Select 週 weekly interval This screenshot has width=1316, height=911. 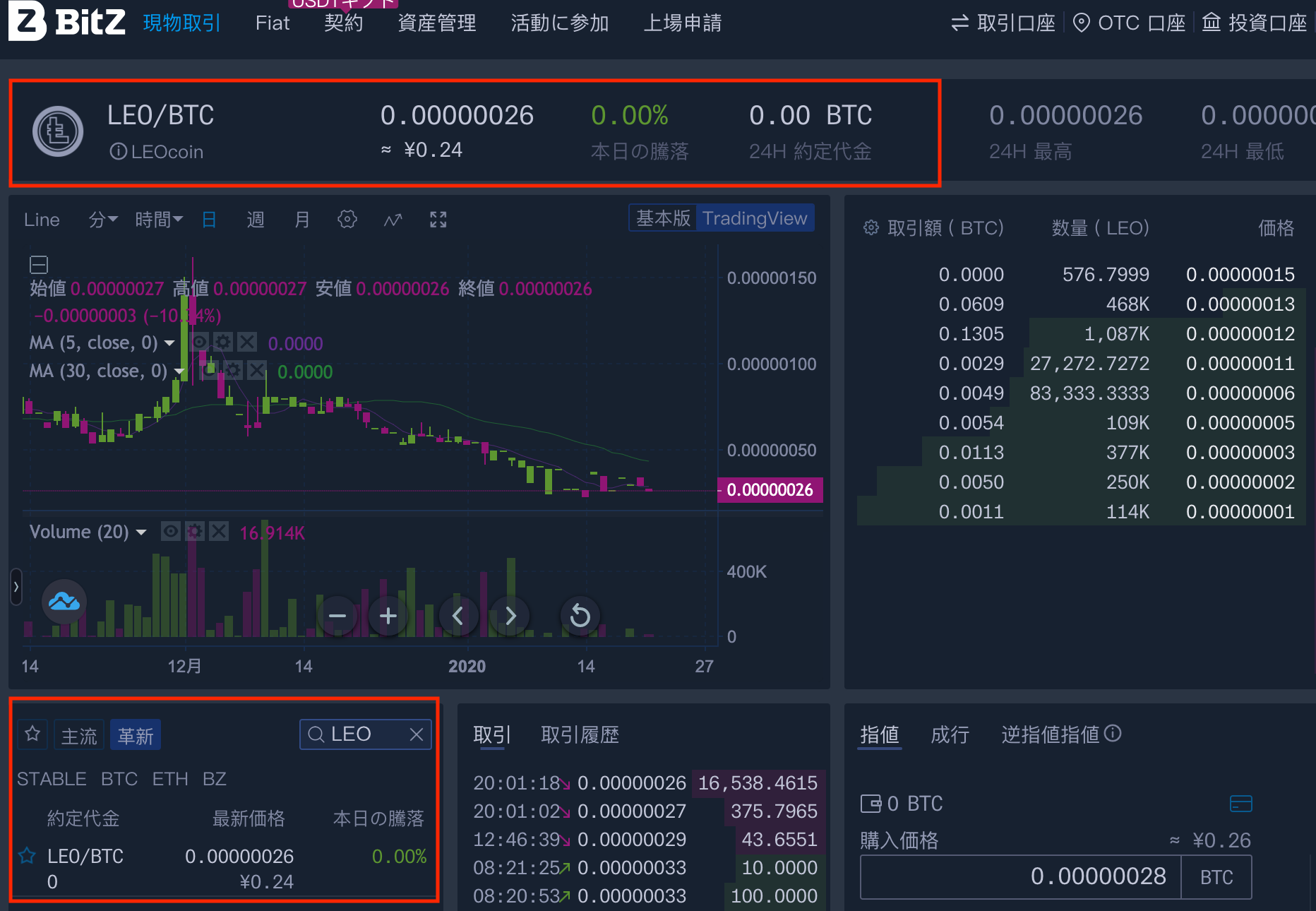click(256, 220)
